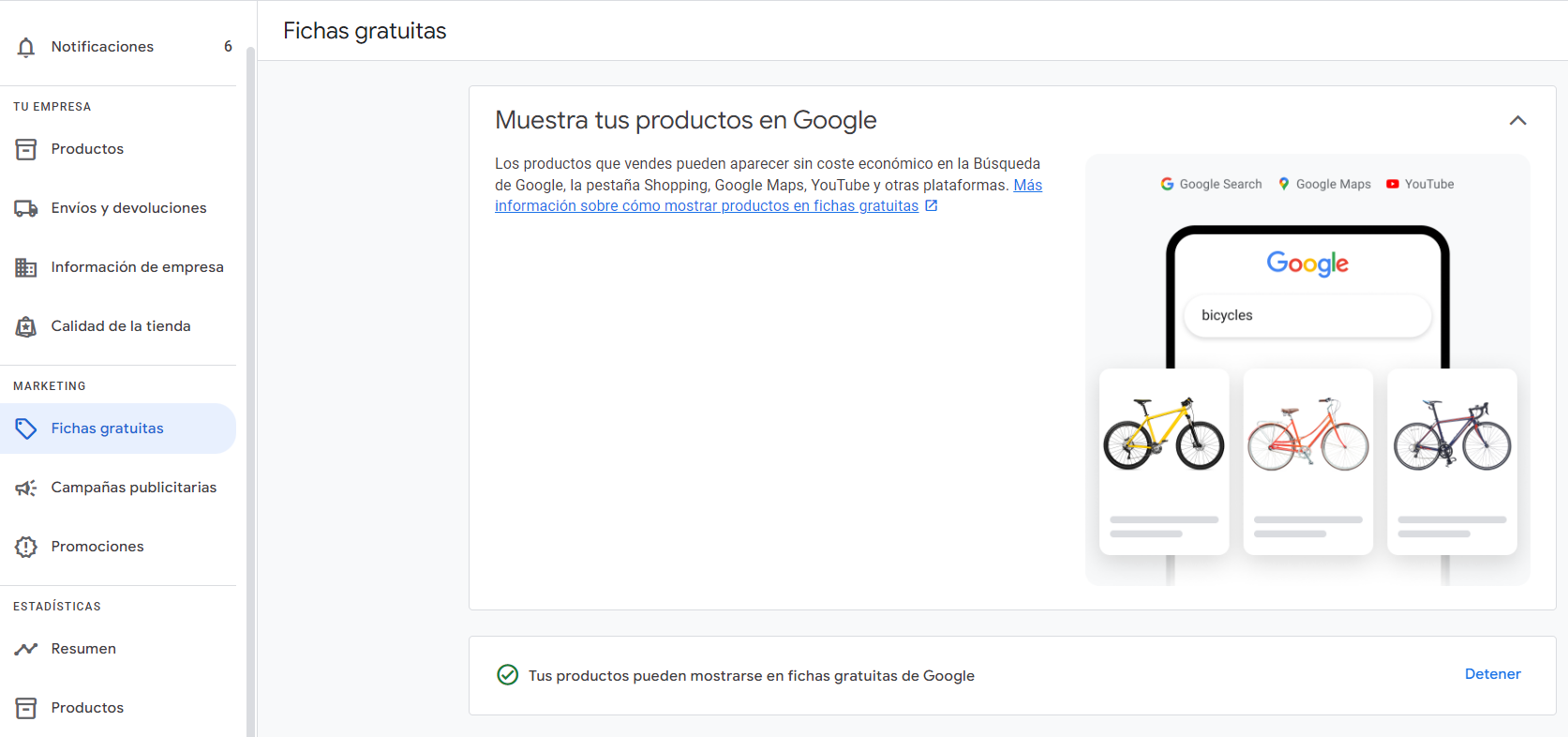This screenshot has height=737, width=1568.
Task: Click the Google logo in phone illustration
Action: click(x=1307, y=263)
